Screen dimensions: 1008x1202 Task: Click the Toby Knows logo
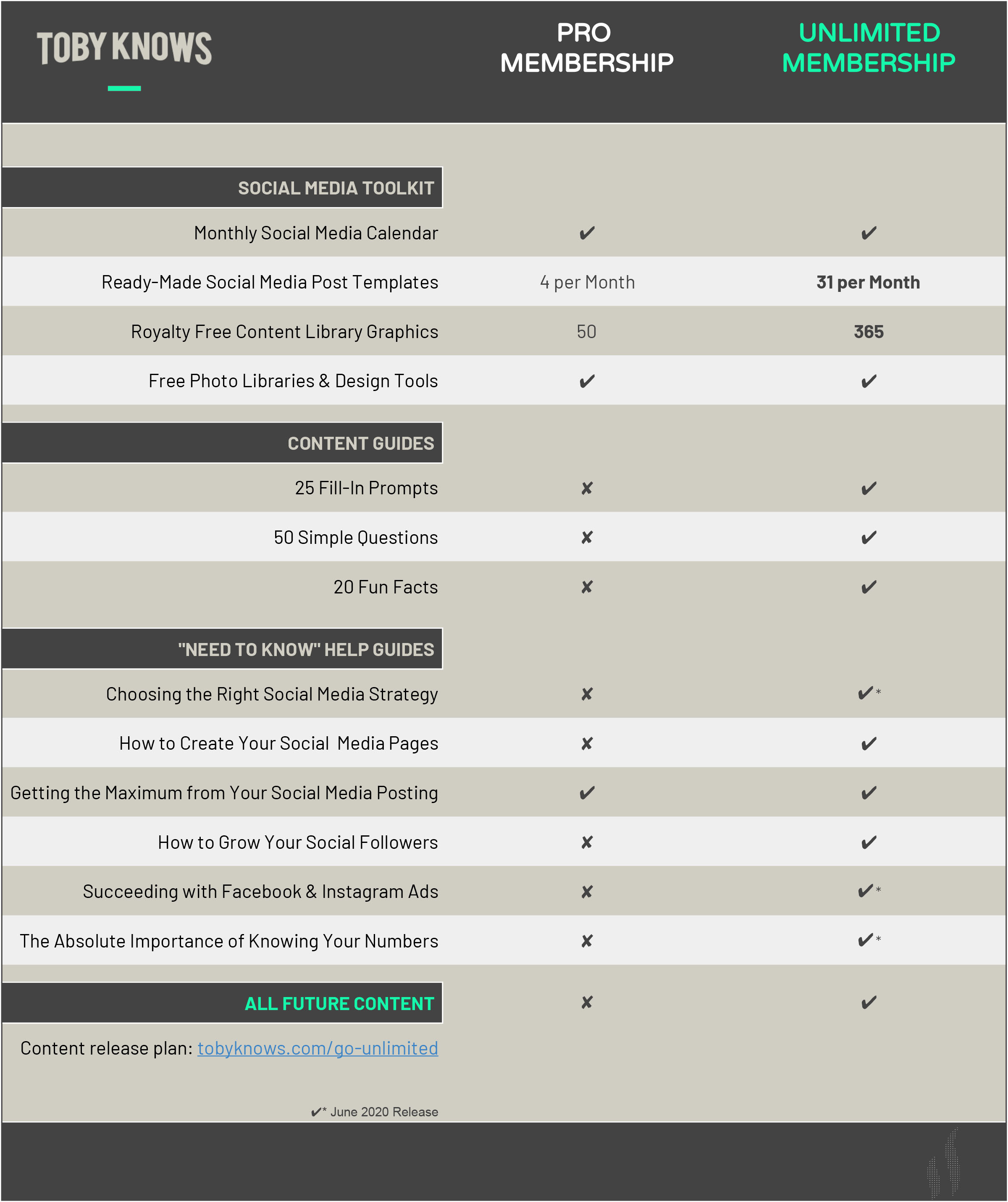(x=124, y=48)
